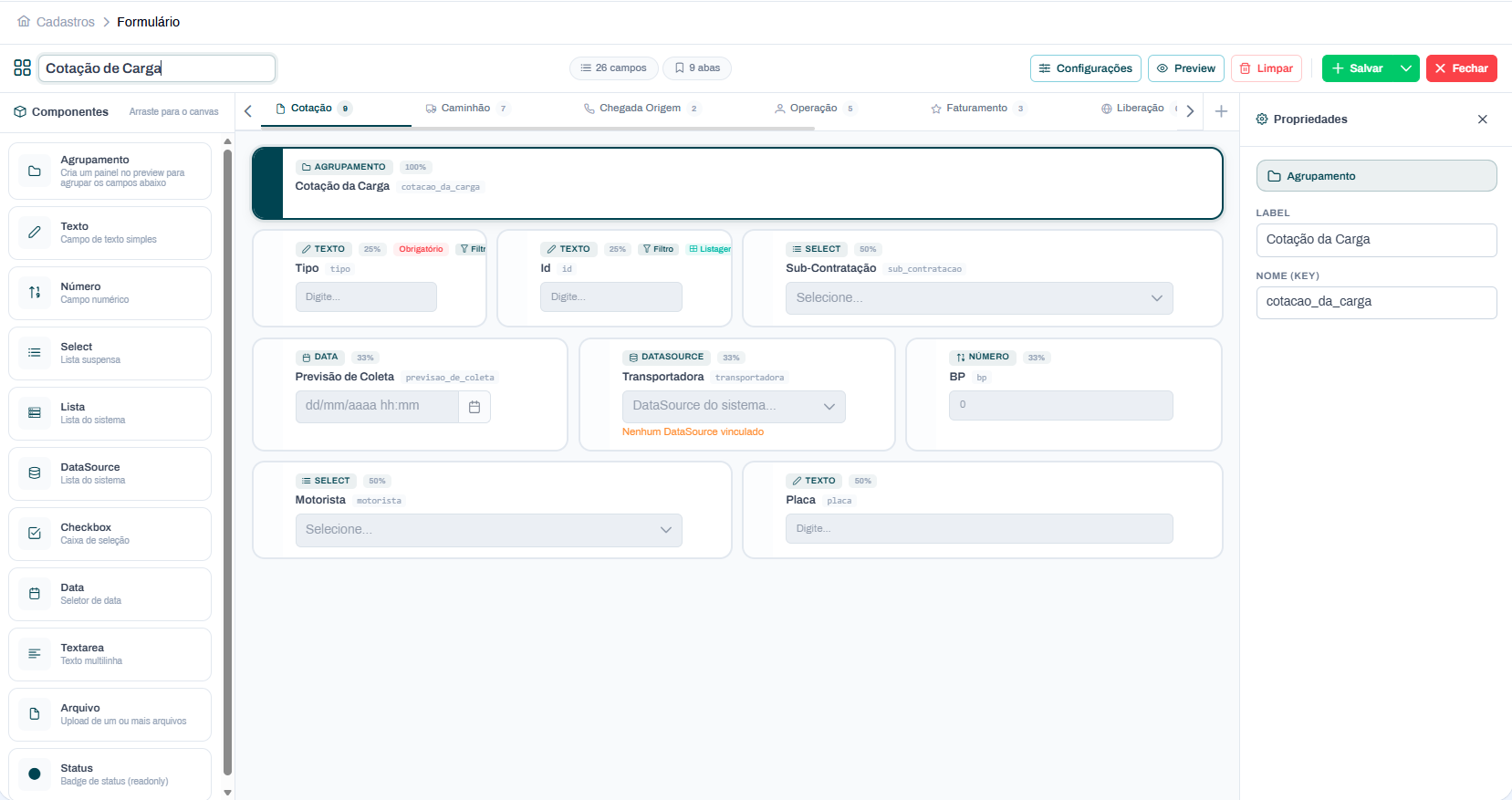Screen dimensions: 1512x800
Task: Click the Preview button
Action: click(1186, 68)
